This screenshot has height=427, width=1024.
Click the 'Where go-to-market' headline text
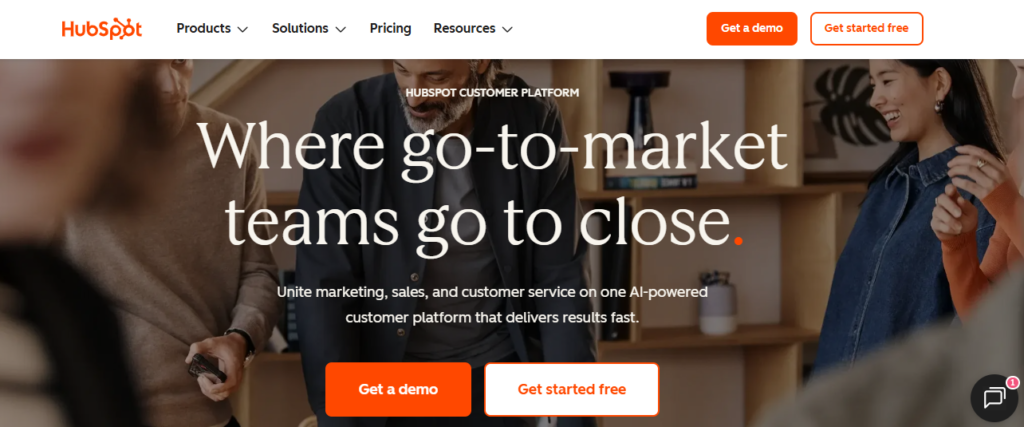coord(492,145)
